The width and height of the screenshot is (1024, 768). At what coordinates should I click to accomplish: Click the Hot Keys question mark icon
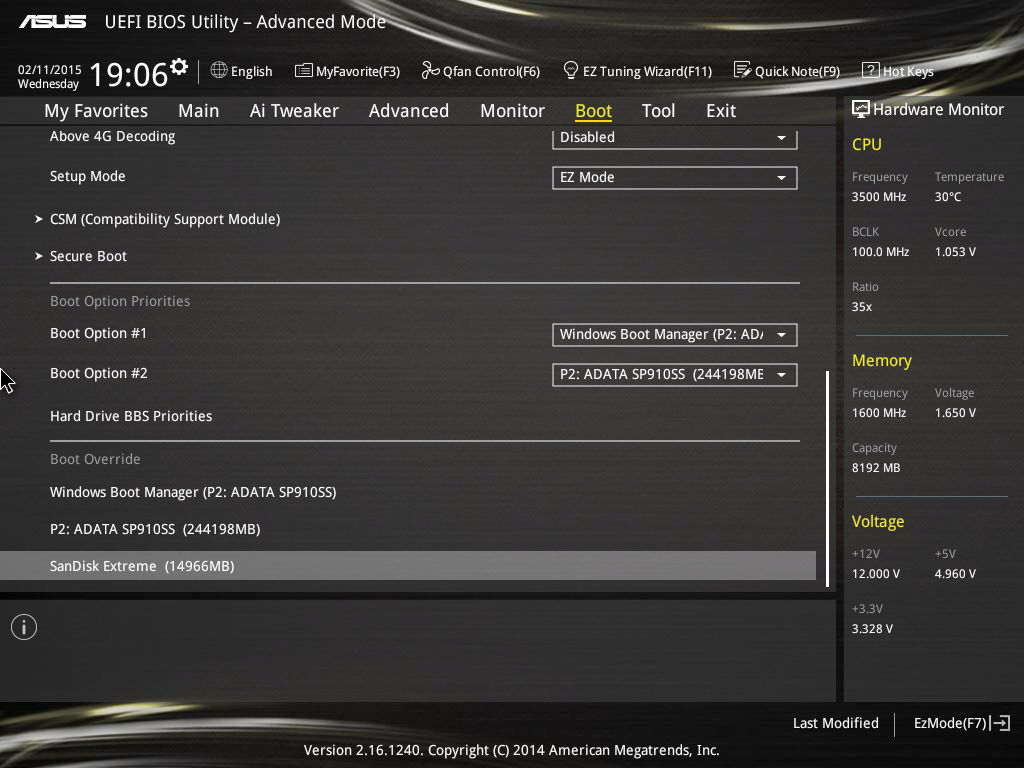871,70
